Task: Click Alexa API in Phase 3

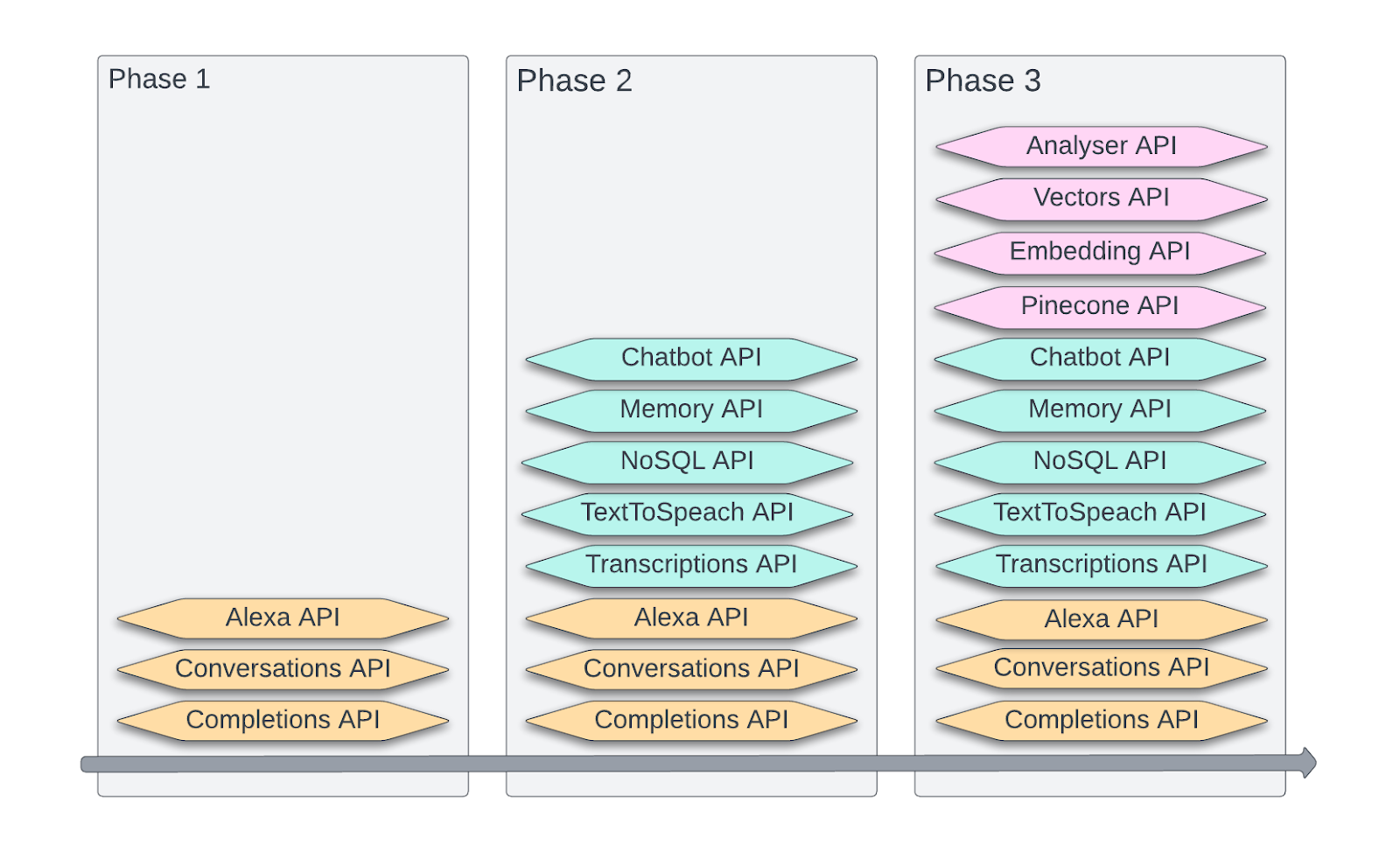Action: click(x=1101, y=620)
